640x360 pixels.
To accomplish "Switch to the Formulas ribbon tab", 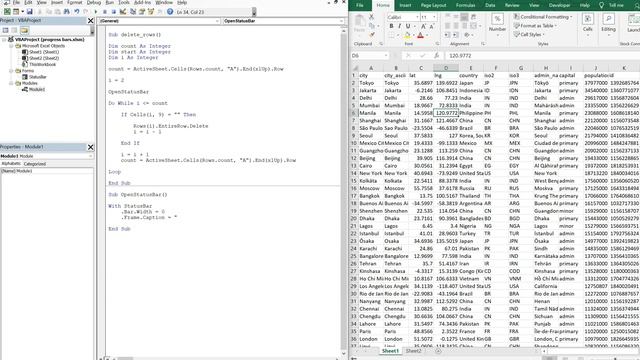I will pyautogui.click(x=465, y=5).
